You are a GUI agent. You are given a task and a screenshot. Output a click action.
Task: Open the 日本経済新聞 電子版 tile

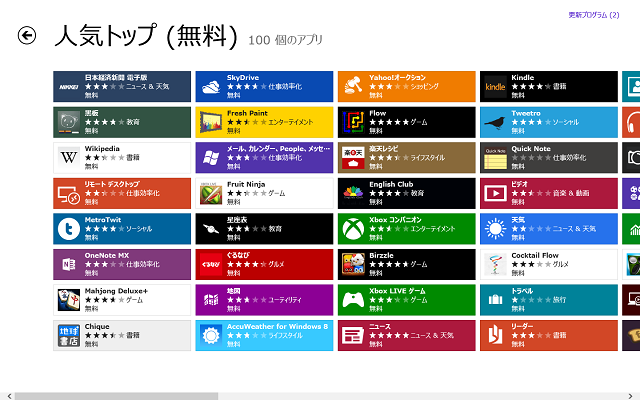(121, 86)
